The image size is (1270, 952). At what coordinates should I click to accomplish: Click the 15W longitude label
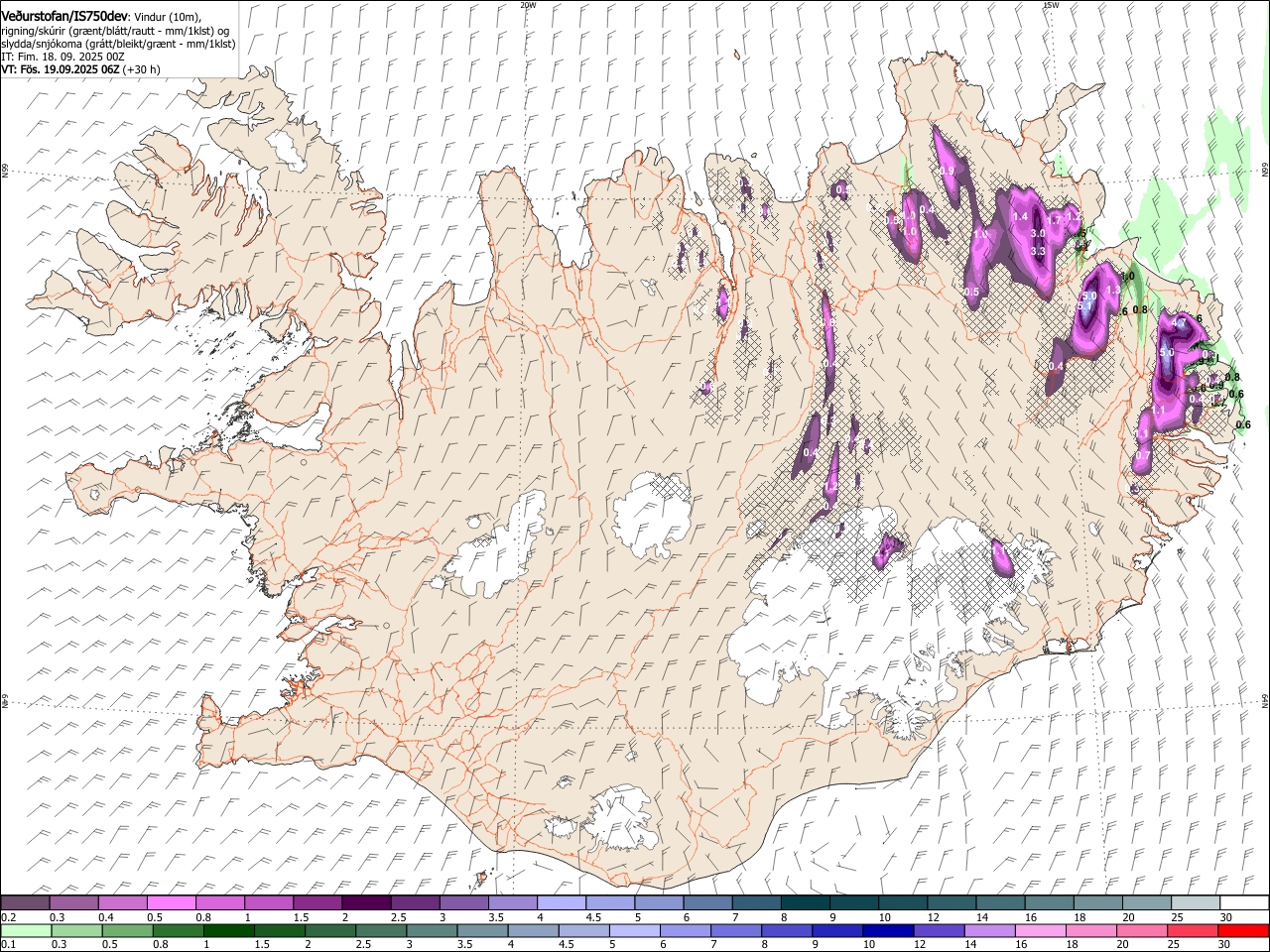click(x=1051, y=4)
